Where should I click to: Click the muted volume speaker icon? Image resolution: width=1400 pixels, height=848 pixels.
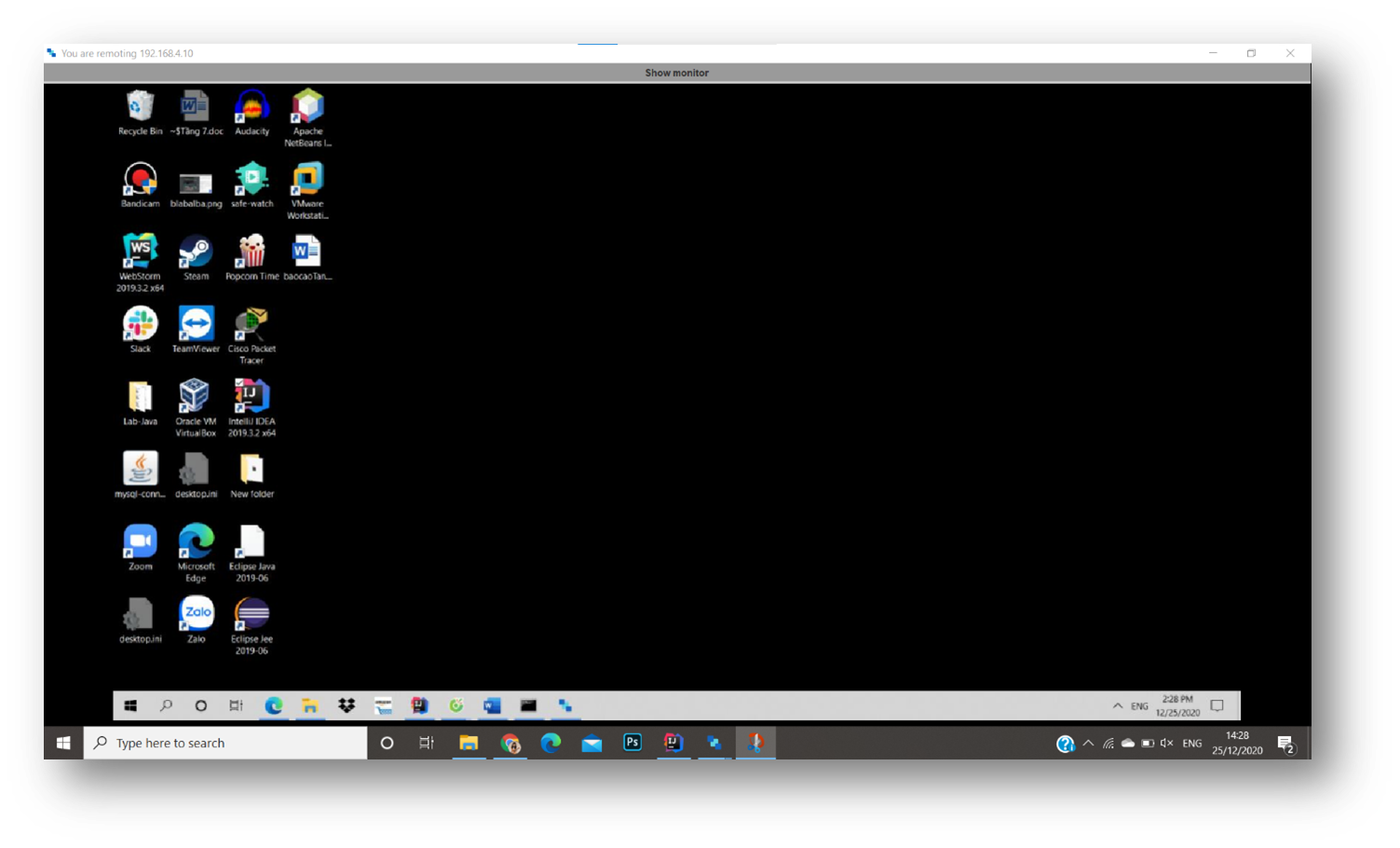[x=1166, y=744]
